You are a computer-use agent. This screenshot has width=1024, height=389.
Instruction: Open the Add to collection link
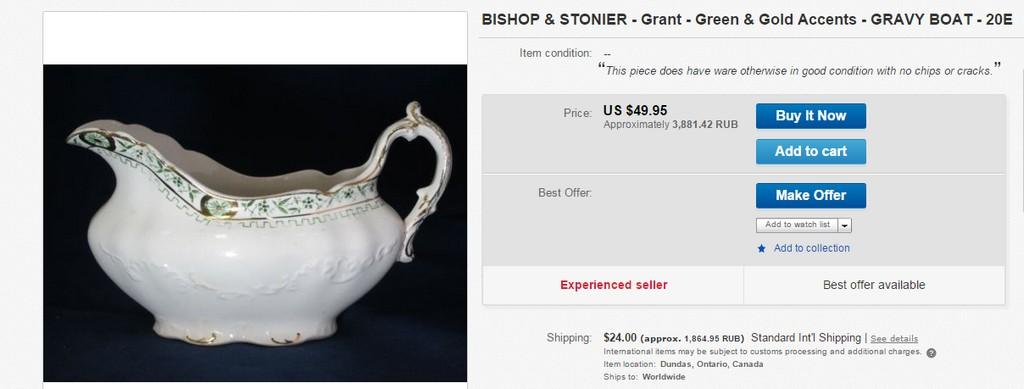[x=812, y=248]
